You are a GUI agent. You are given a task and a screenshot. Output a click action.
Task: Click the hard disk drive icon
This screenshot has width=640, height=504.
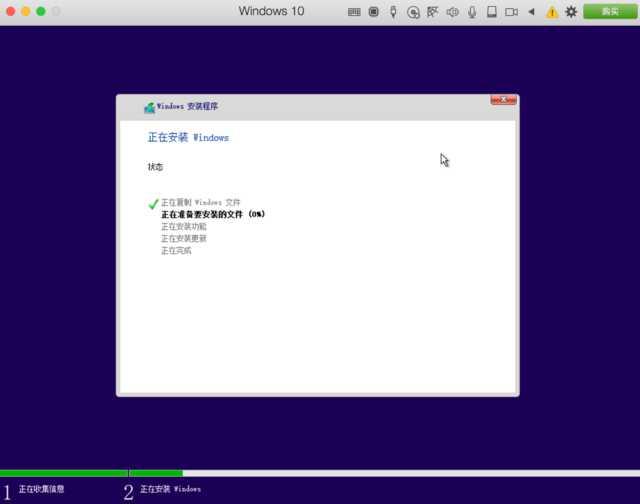pyautogui.click(x=492, y=12)
